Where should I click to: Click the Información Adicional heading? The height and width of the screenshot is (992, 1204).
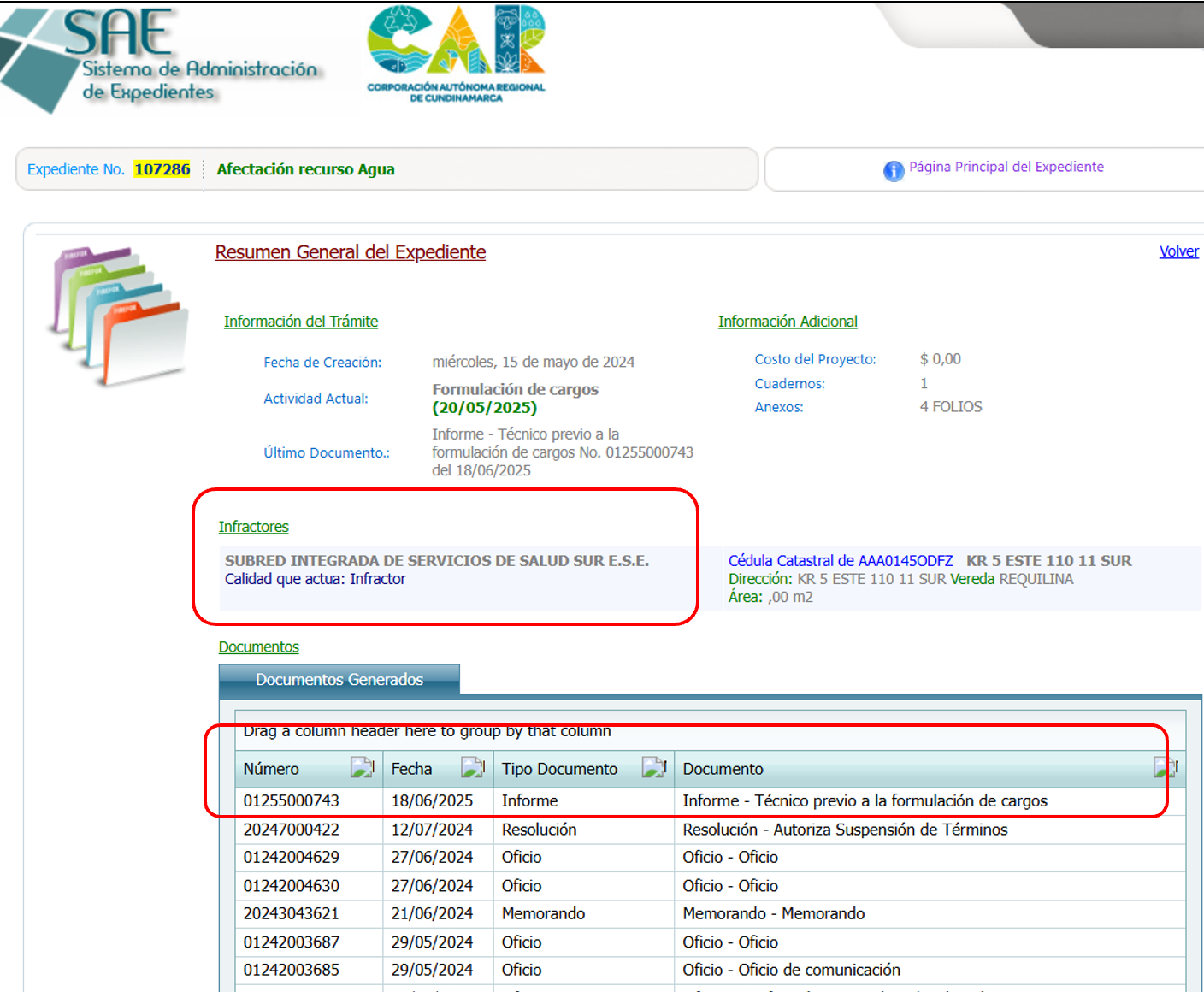(x=788, y=322)
